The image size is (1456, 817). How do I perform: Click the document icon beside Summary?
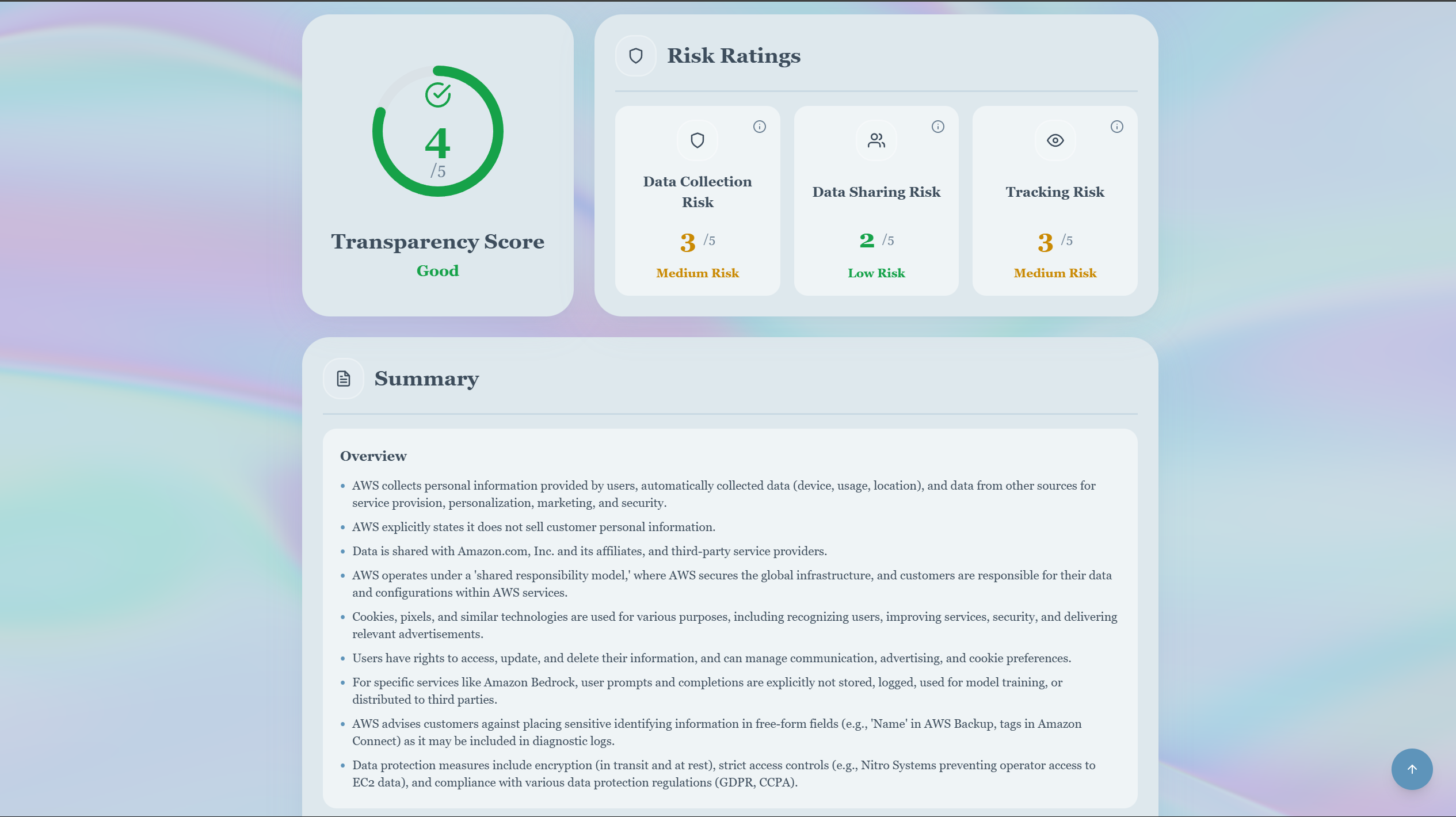(344, 379)
